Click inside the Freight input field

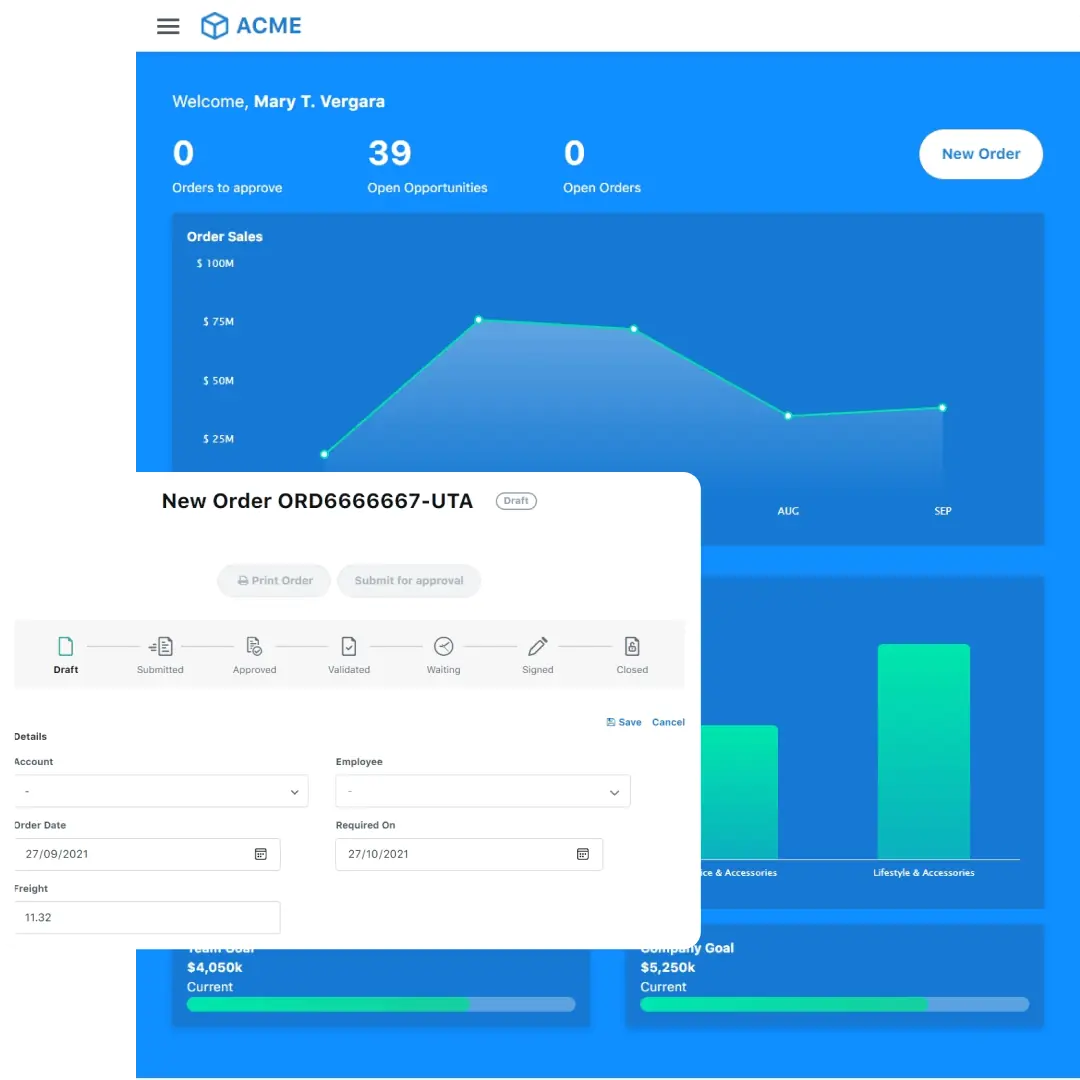[147, 917]
